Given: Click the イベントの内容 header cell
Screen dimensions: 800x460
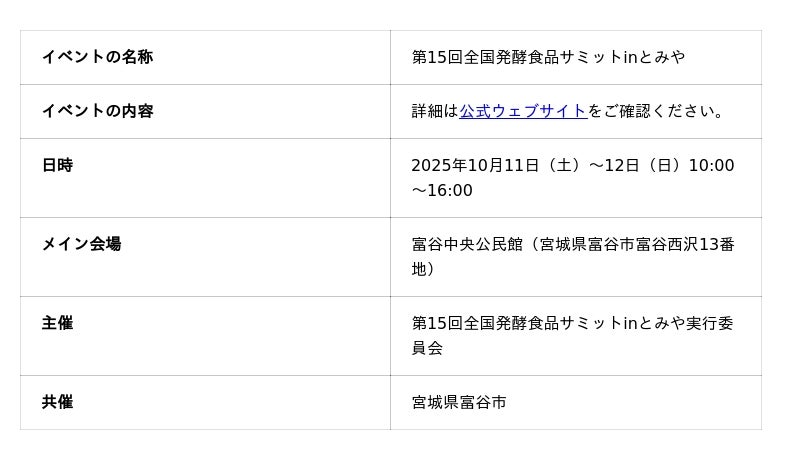Looking at the screenshot, I should [97, 111].
